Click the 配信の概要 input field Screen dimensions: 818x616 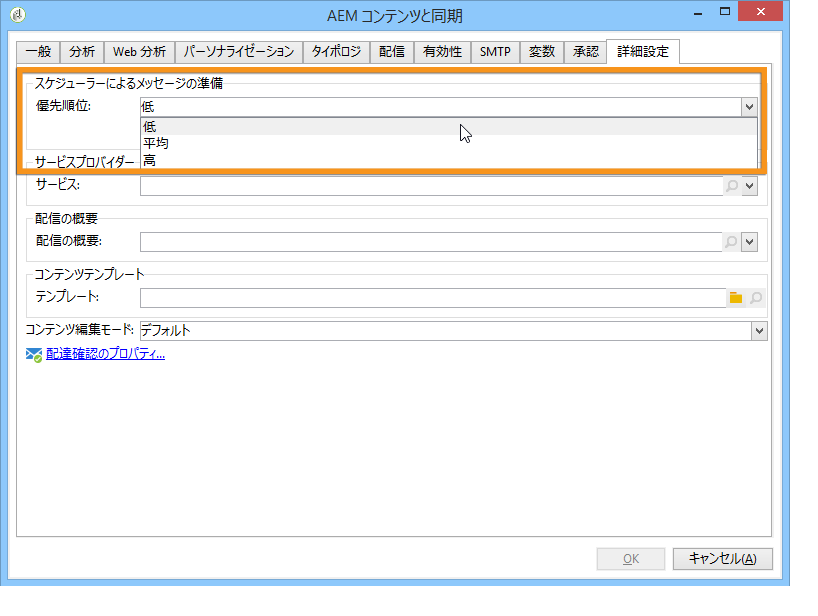tap(431, 241)
